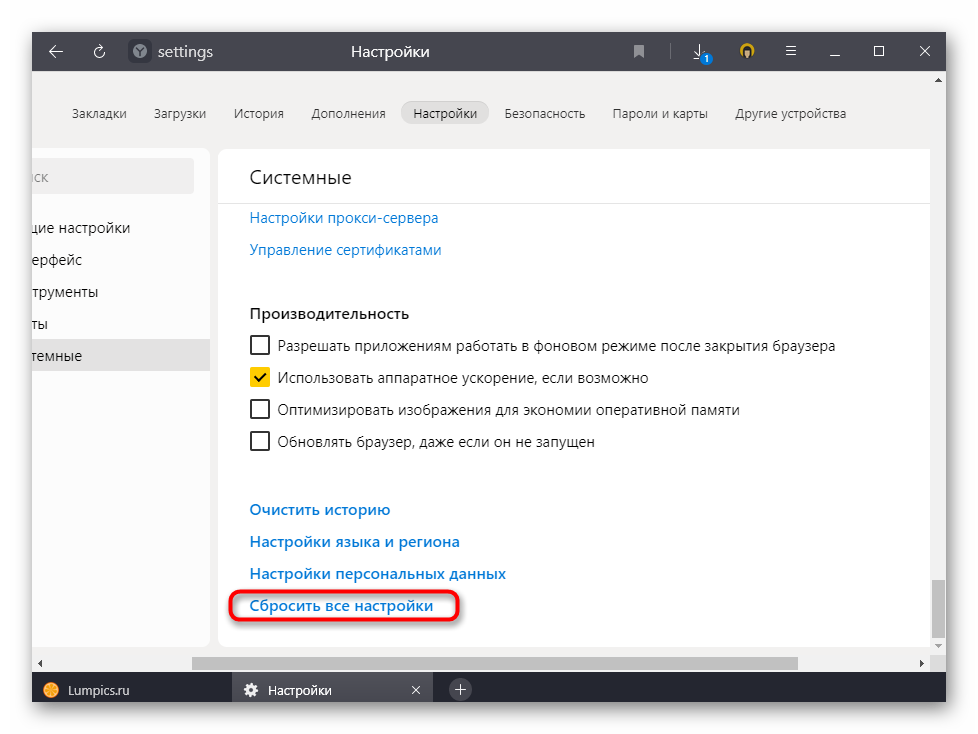Open Настройки прокси-сервера link
978x734 pixels.
coord(344,218)
